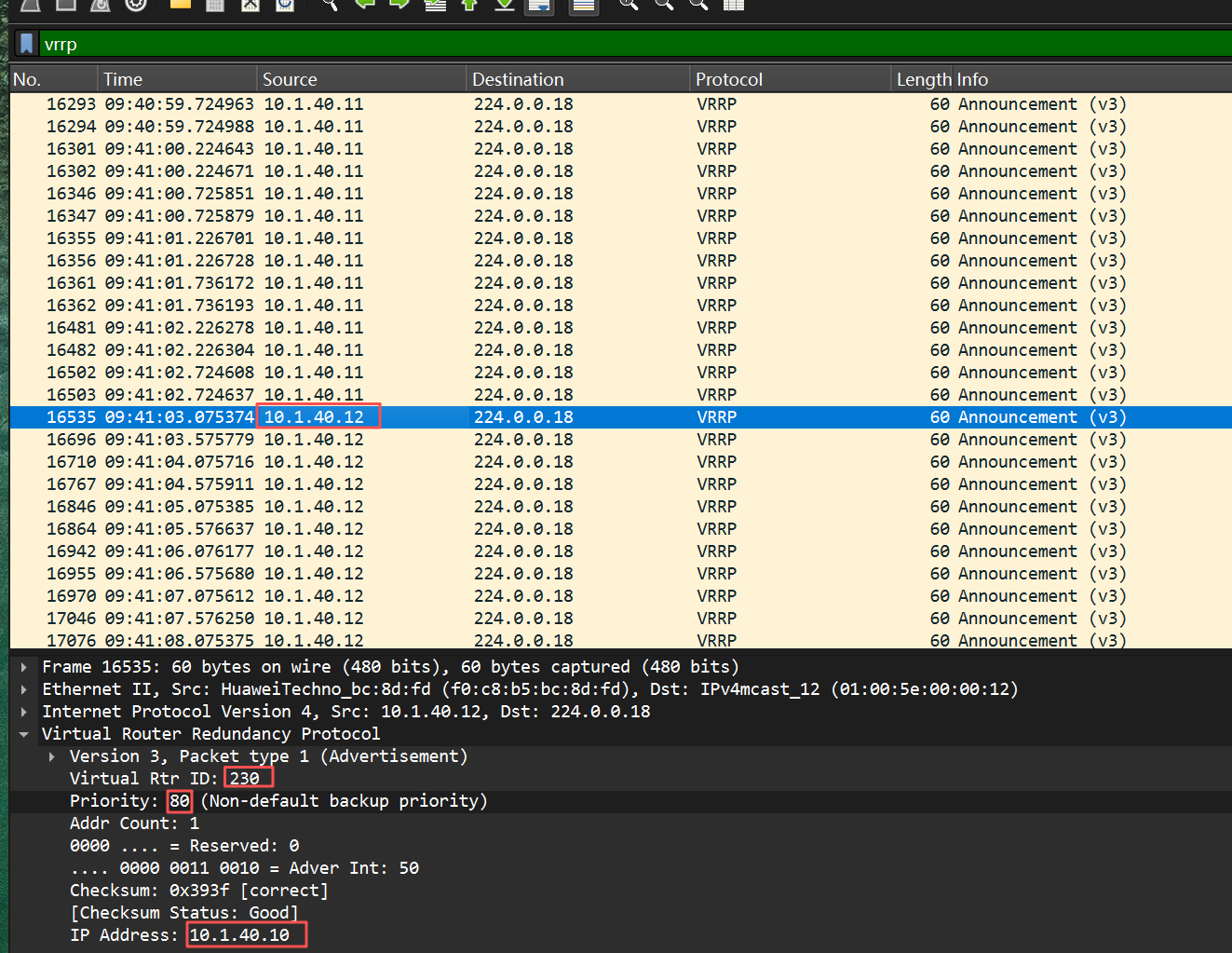Select packet number 16970
Viewport: 1232px width, 953px height.
(620, 596)
